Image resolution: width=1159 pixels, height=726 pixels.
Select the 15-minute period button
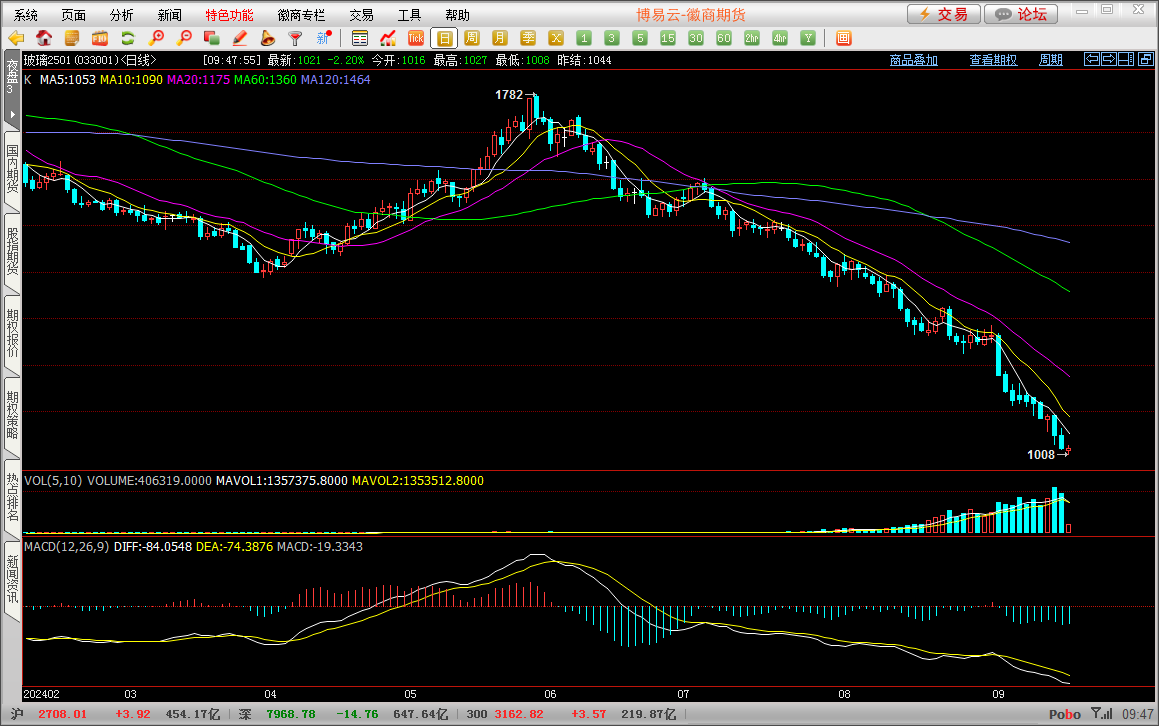click(668, 38)
